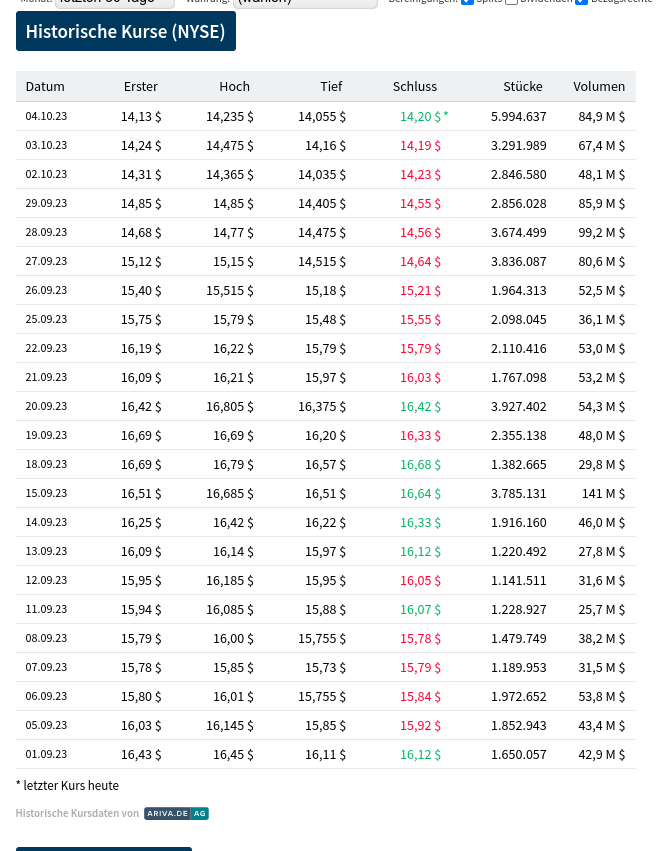Click the 'Historische Kursdaten von' link

click(x=77, y=813)
